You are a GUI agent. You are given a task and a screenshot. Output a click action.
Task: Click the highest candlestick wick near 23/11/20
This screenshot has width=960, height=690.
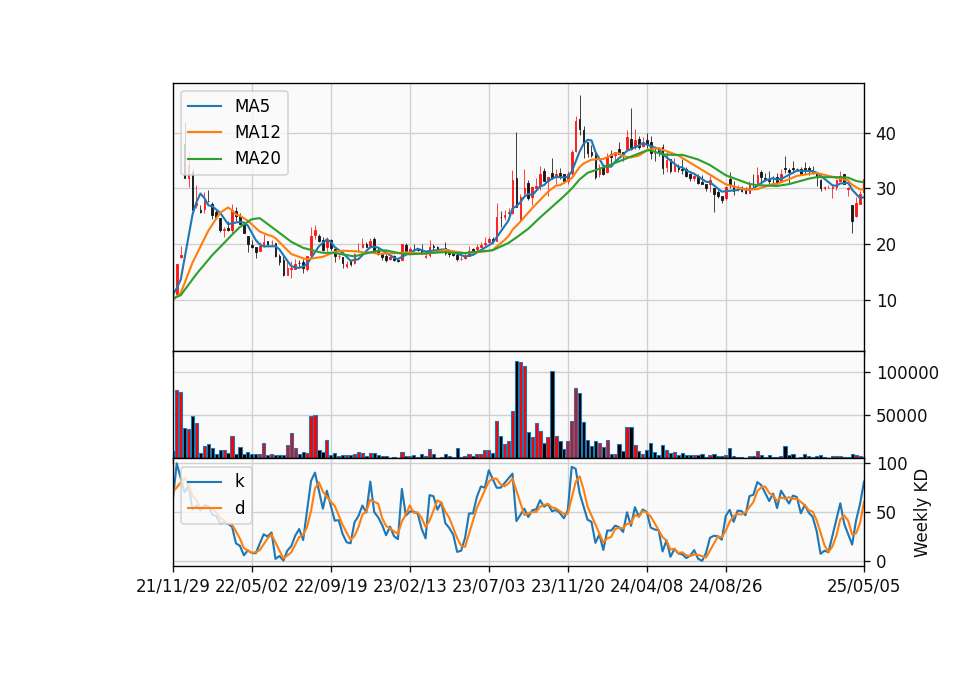[580, 116]
